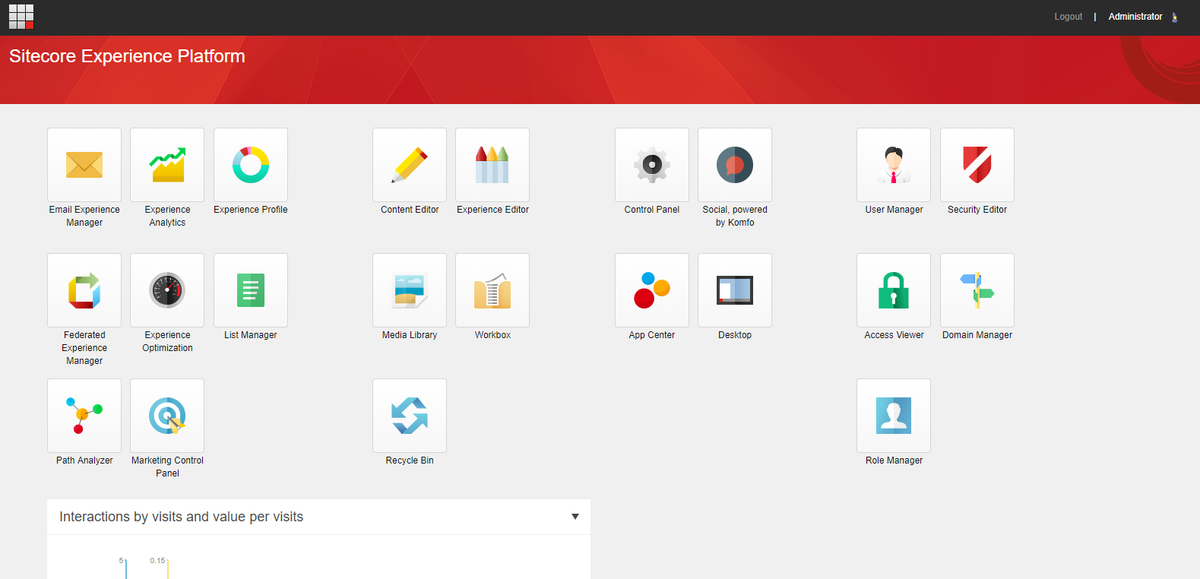Open Federated Experience Manager

84,290
